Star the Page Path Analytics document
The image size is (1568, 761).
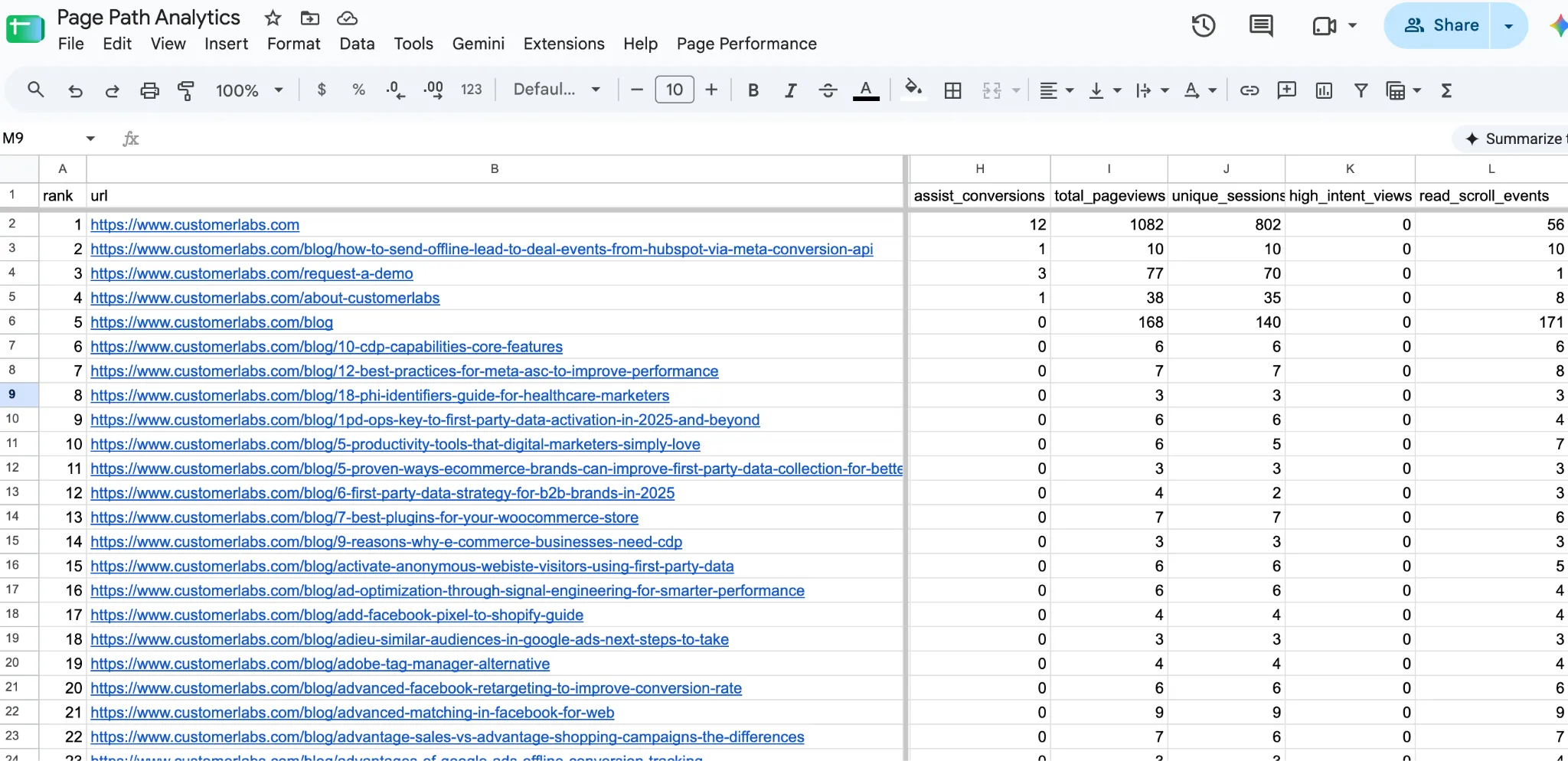[x=273, y=18]
